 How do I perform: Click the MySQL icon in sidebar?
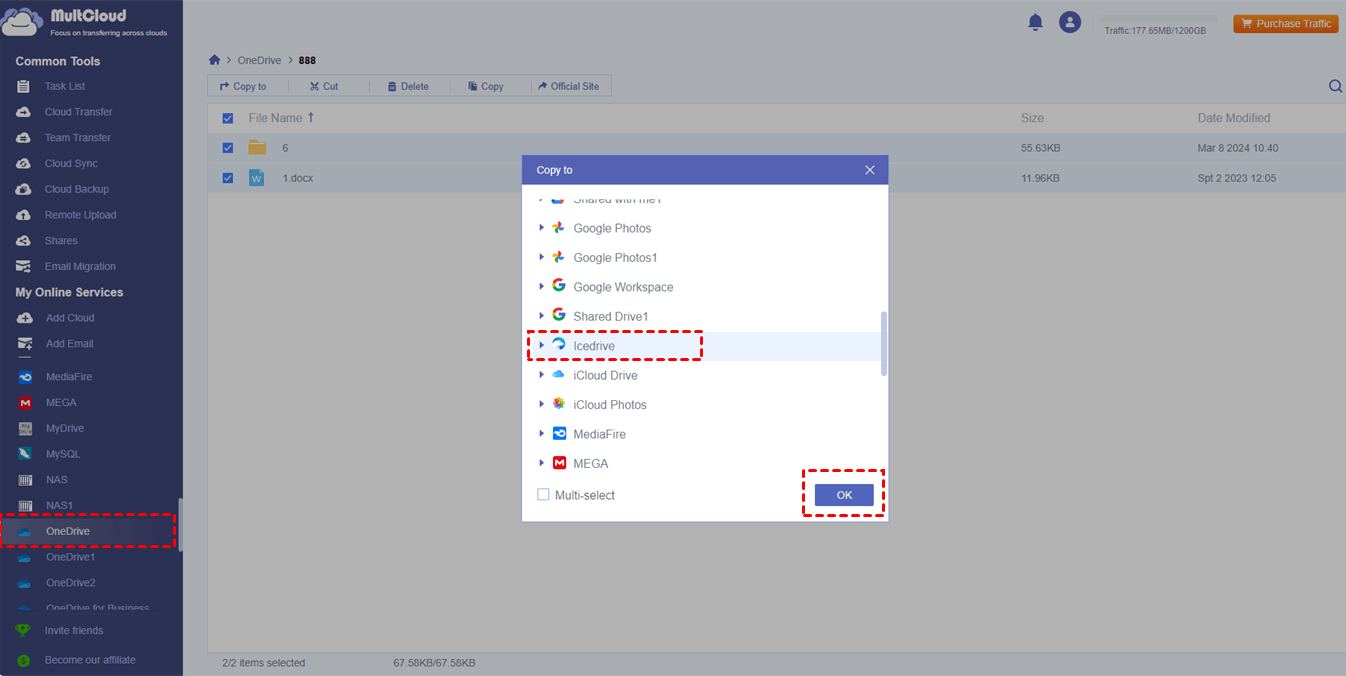pos(25,454)
